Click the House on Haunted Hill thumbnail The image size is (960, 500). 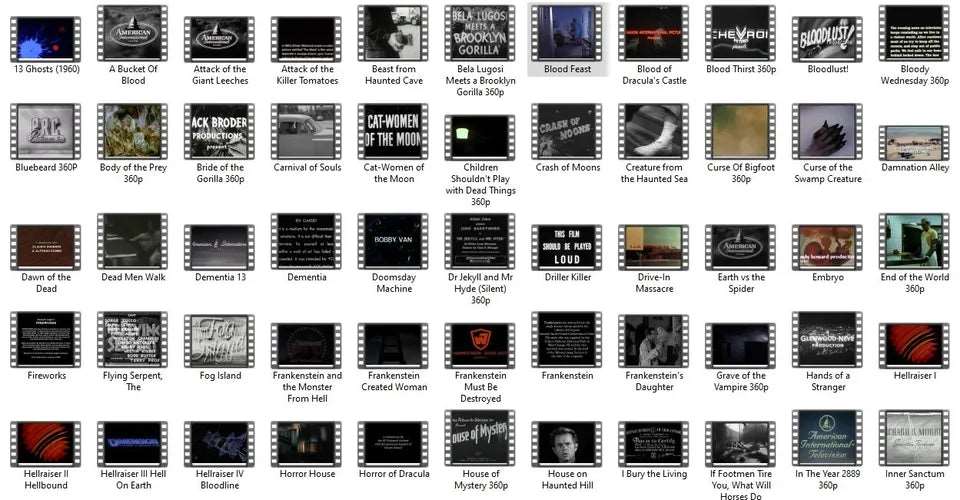coord(567,442)
